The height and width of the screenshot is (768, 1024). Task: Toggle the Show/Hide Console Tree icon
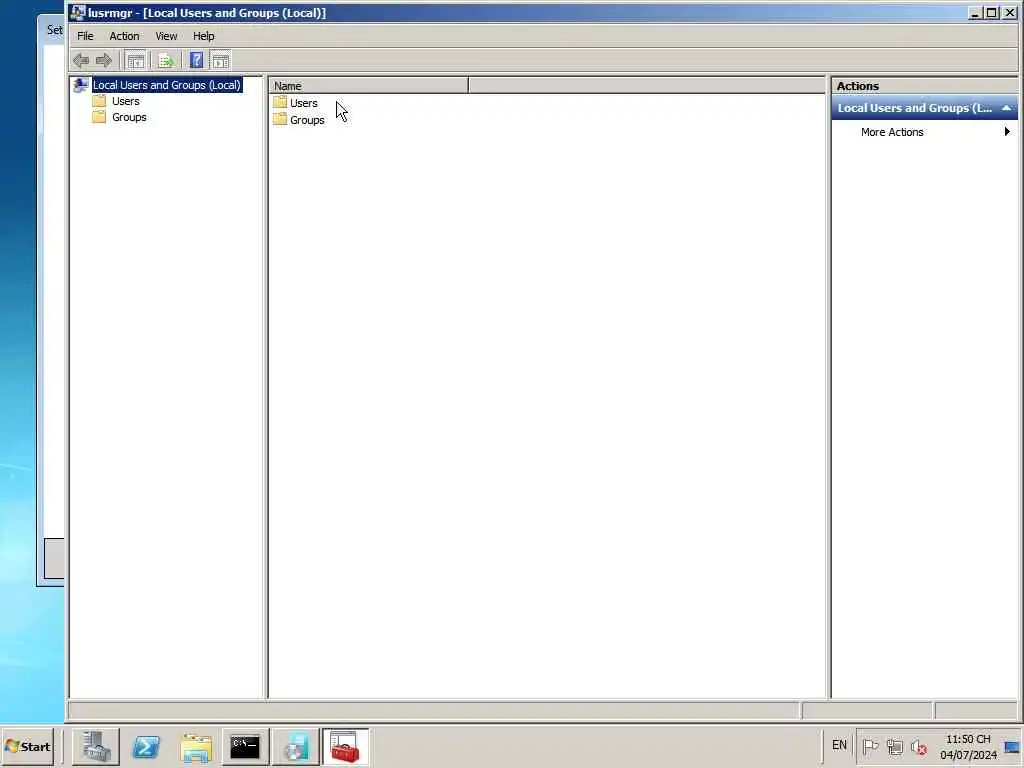click(x=136, y=61)
